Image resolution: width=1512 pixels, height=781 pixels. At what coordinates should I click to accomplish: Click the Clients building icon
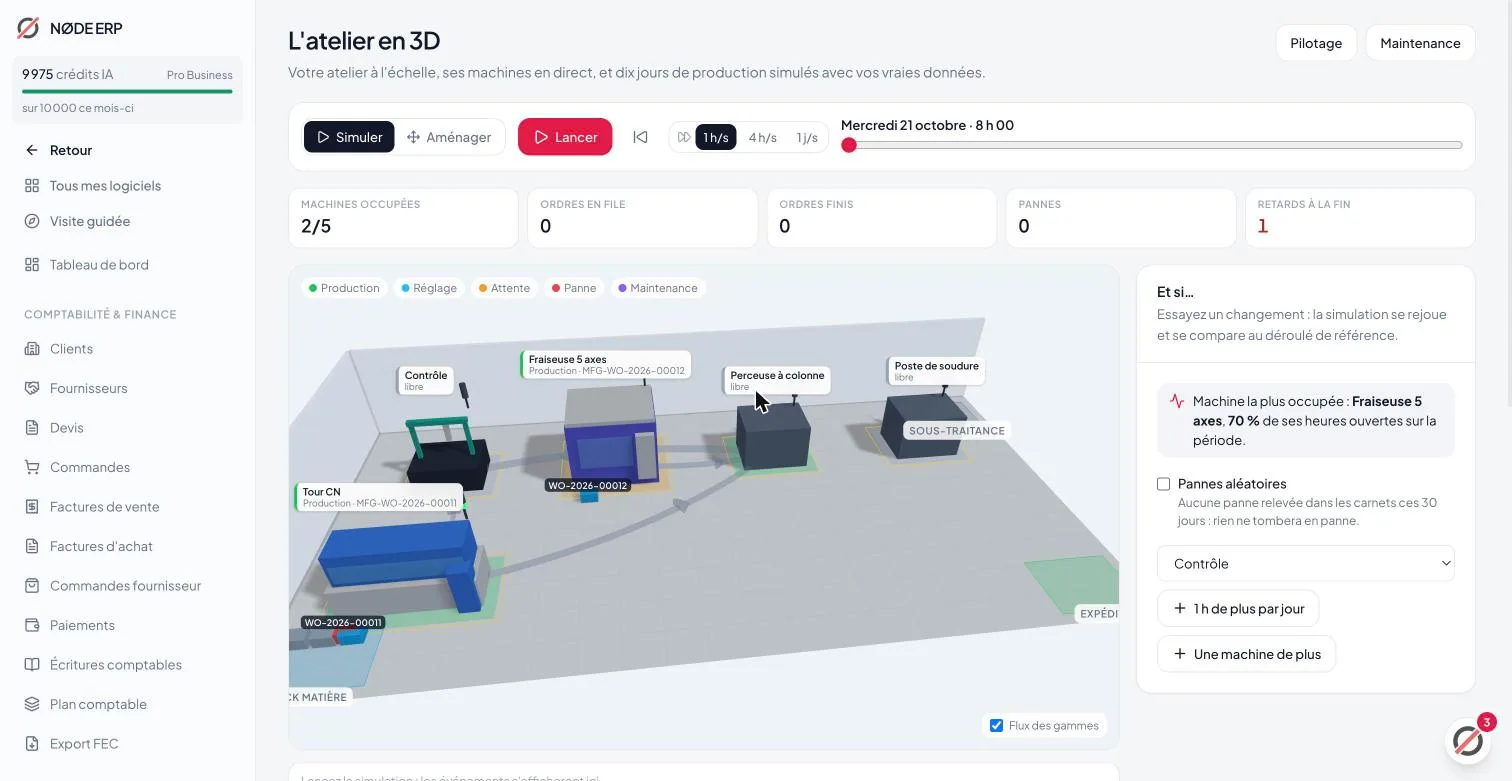32,349
